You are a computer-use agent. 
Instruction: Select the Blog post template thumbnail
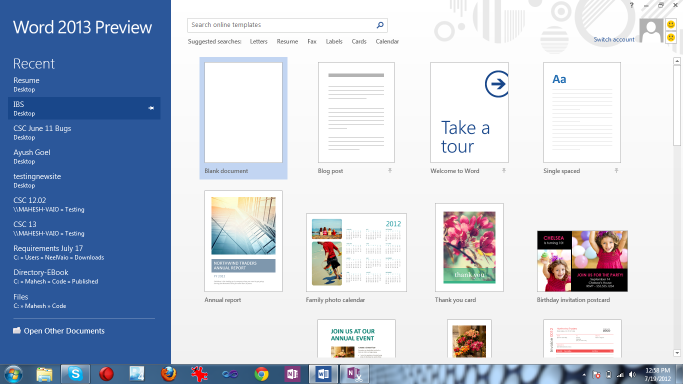tap(356, 112)
